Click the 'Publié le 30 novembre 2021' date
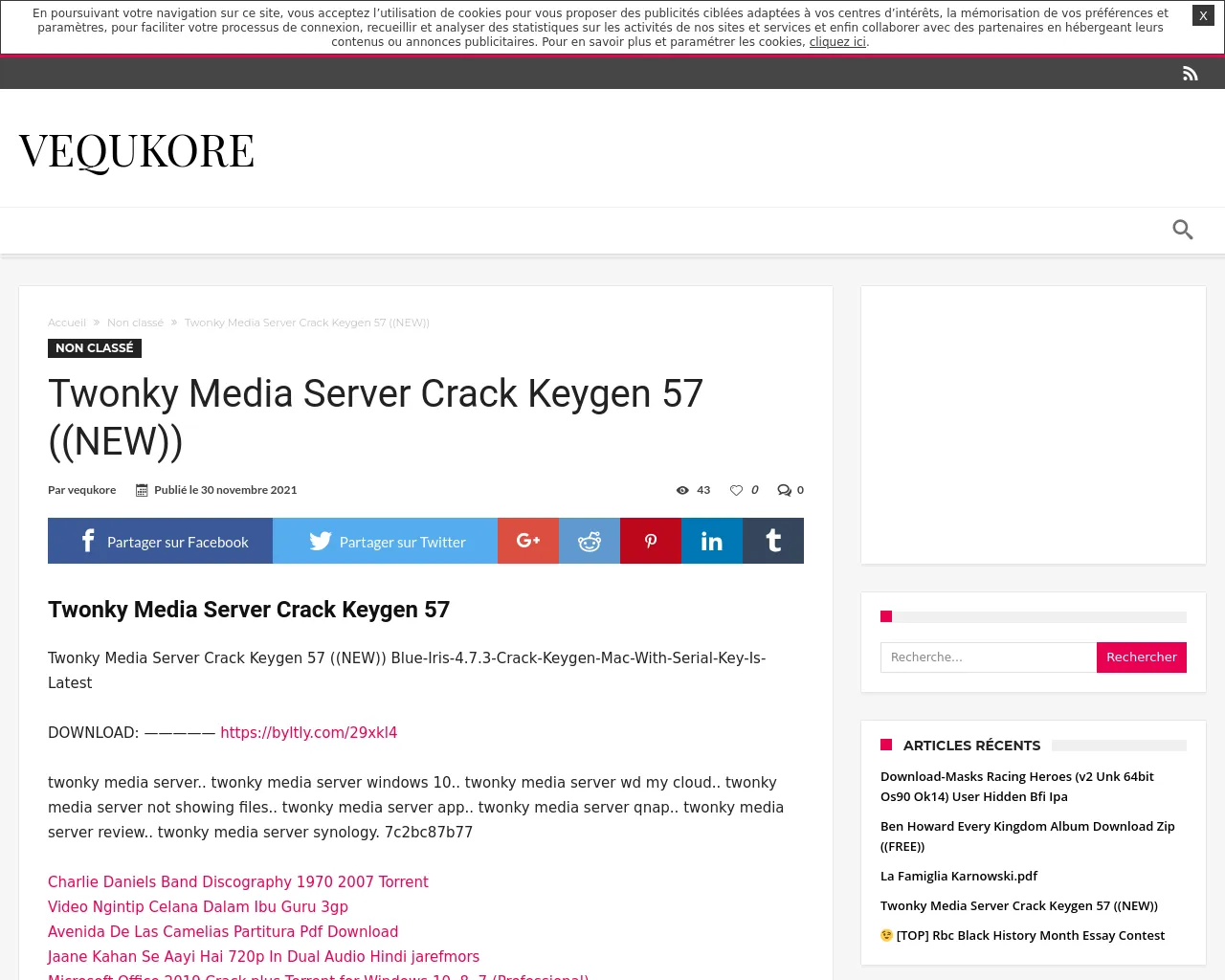This screenshot has width=1225, height=980. 226,490
